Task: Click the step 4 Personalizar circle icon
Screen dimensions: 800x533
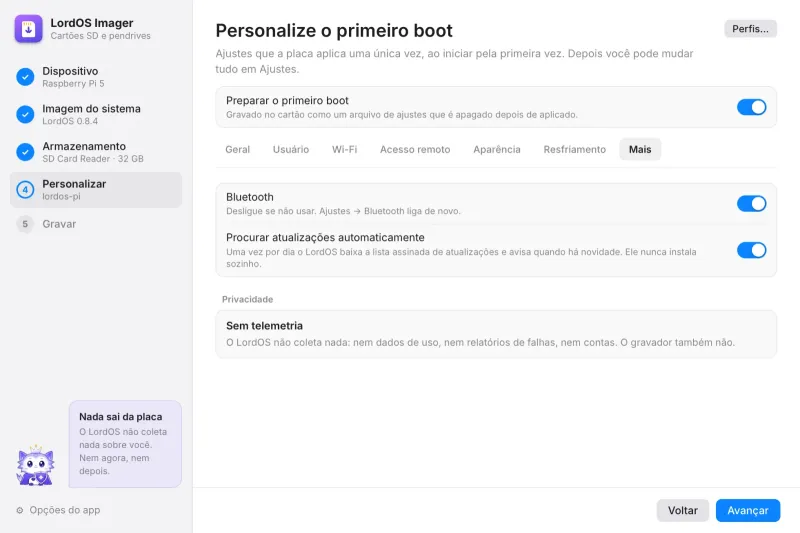Action: (25, 190)
